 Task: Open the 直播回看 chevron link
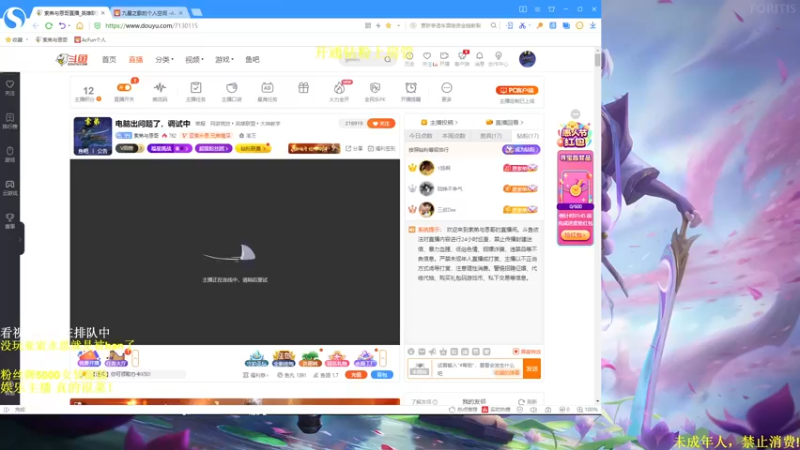505,122
